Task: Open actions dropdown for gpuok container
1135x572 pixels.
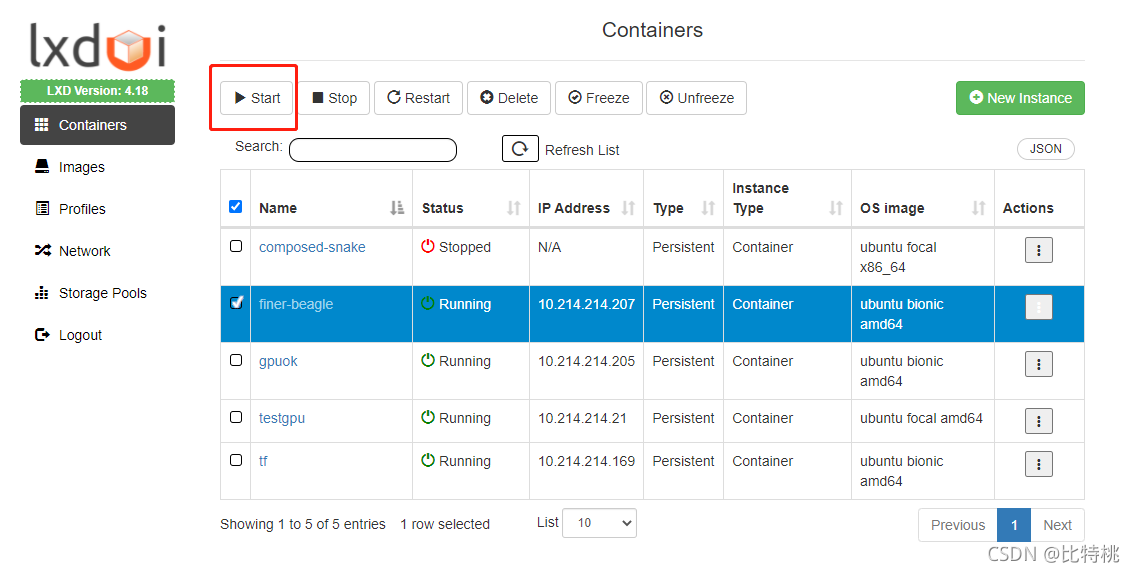Action: pyautogui.click(x=1039, y=364)
